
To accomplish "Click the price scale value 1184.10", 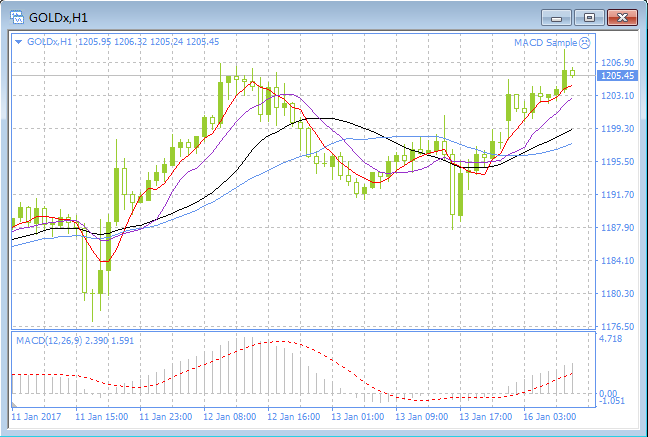I will click(617, 260).
